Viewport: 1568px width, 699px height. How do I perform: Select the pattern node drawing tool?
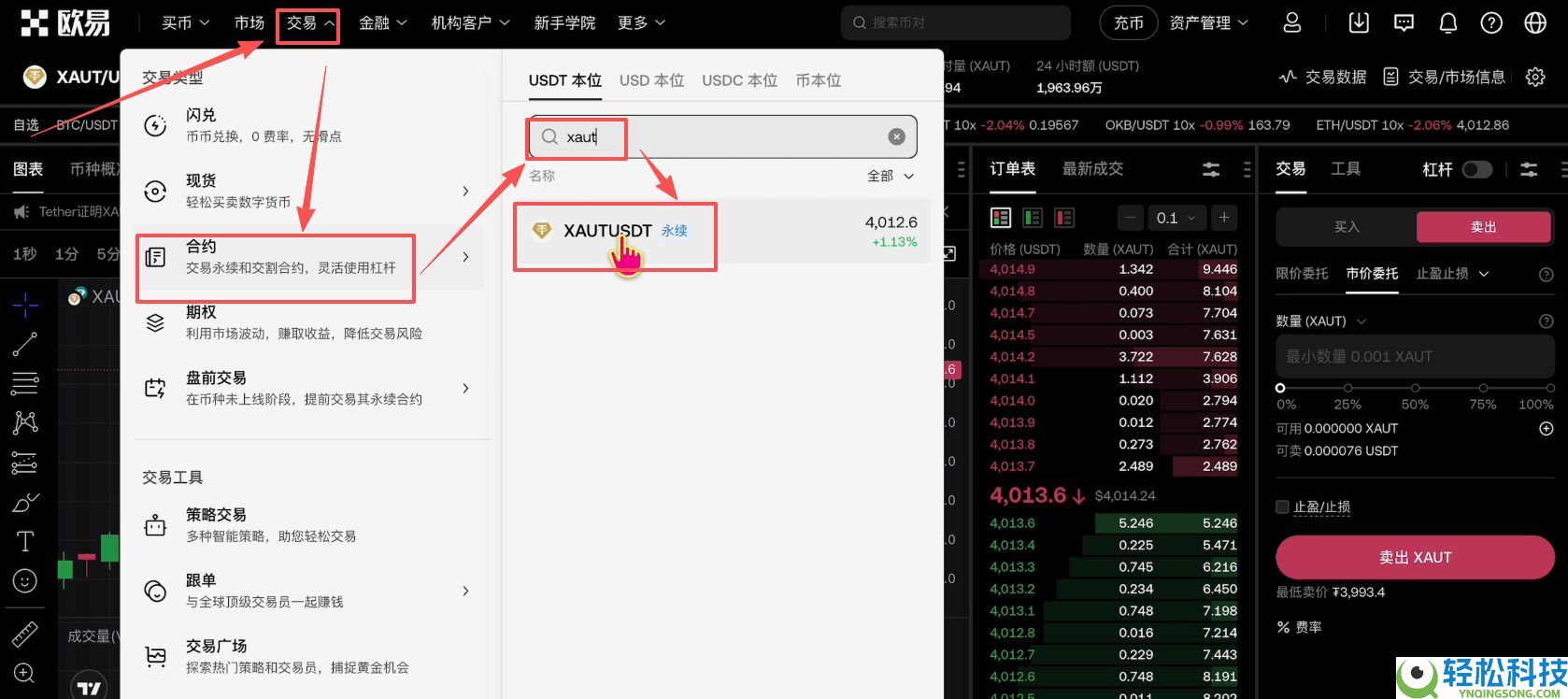[x=25, y=422]
